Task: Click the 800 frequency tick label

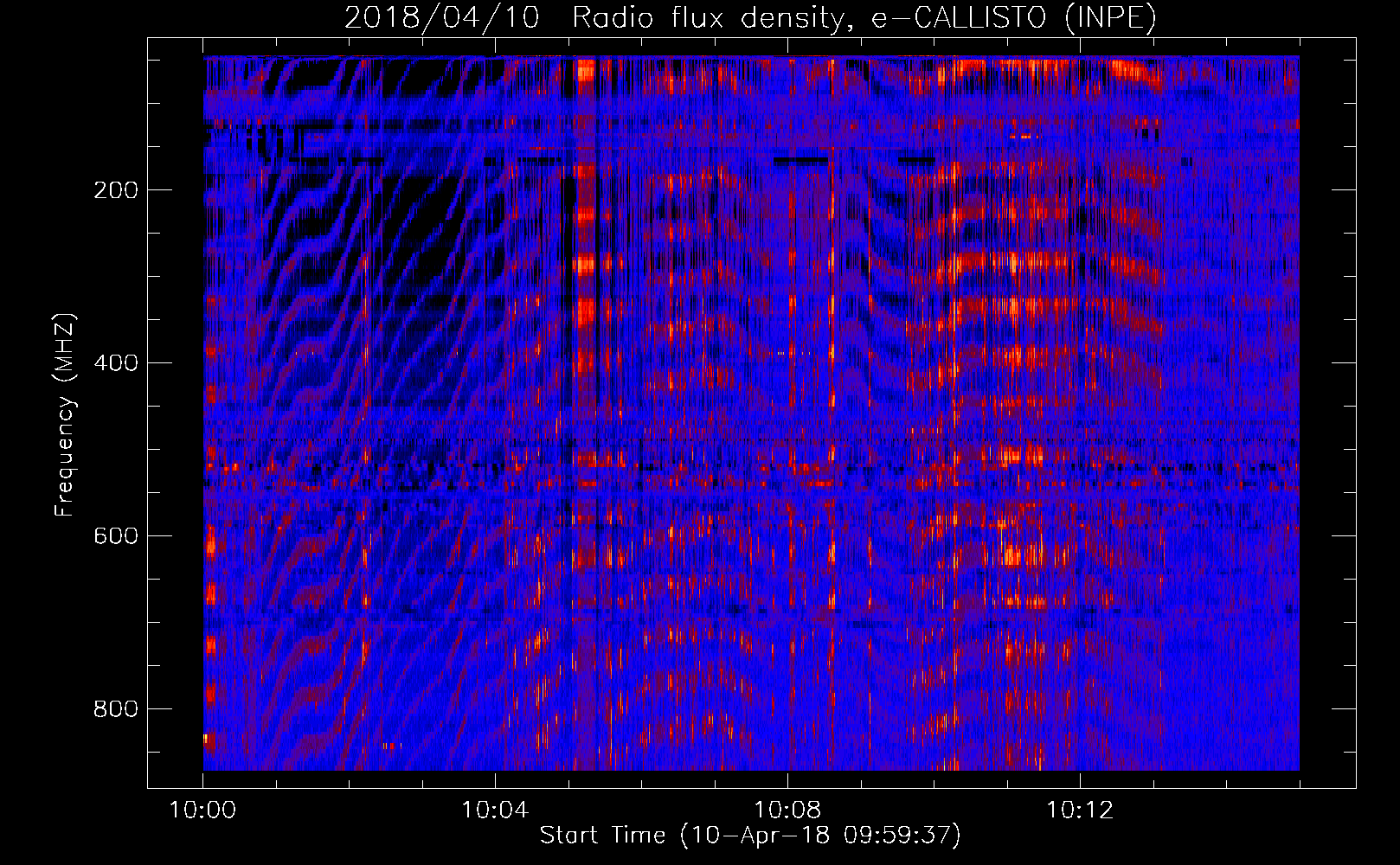Action: click(115, 709)
